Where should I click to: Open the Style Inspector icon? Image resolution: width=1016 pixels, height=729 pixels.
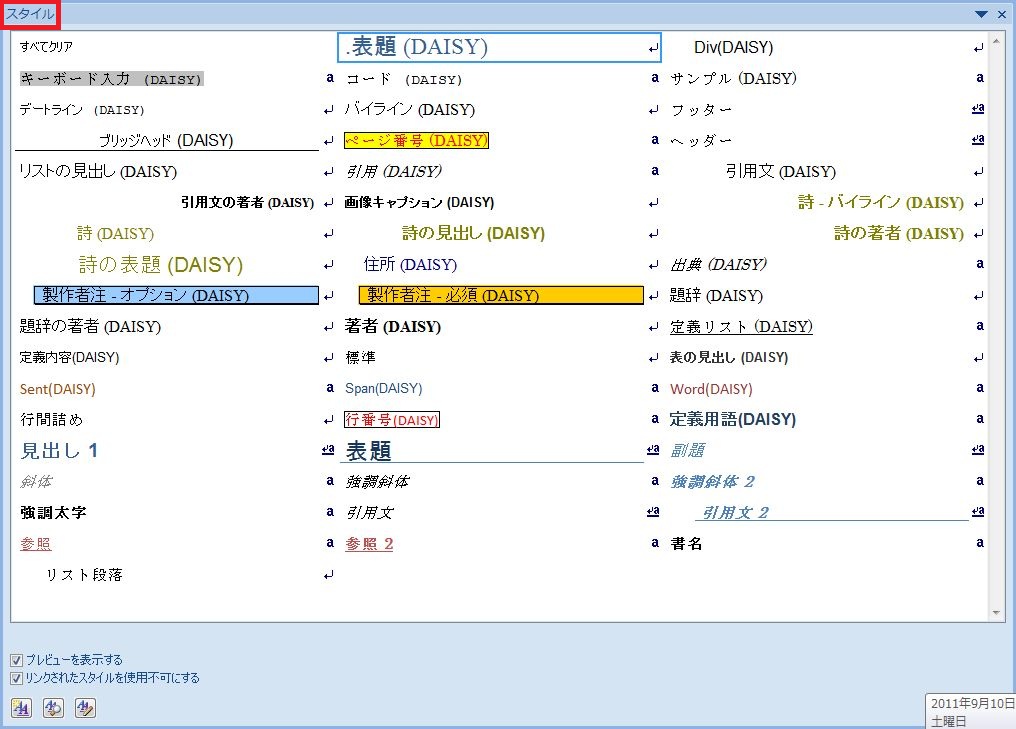(x=53, y=708)
